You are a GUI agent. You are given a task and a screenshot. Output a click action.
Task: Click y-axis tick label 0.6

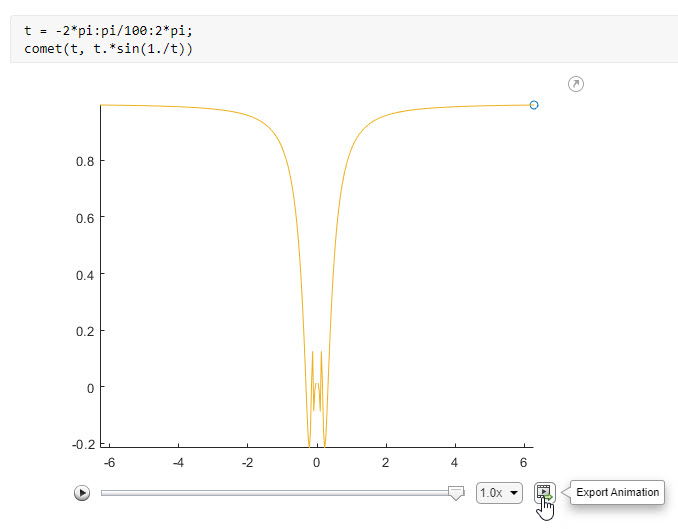85,218
